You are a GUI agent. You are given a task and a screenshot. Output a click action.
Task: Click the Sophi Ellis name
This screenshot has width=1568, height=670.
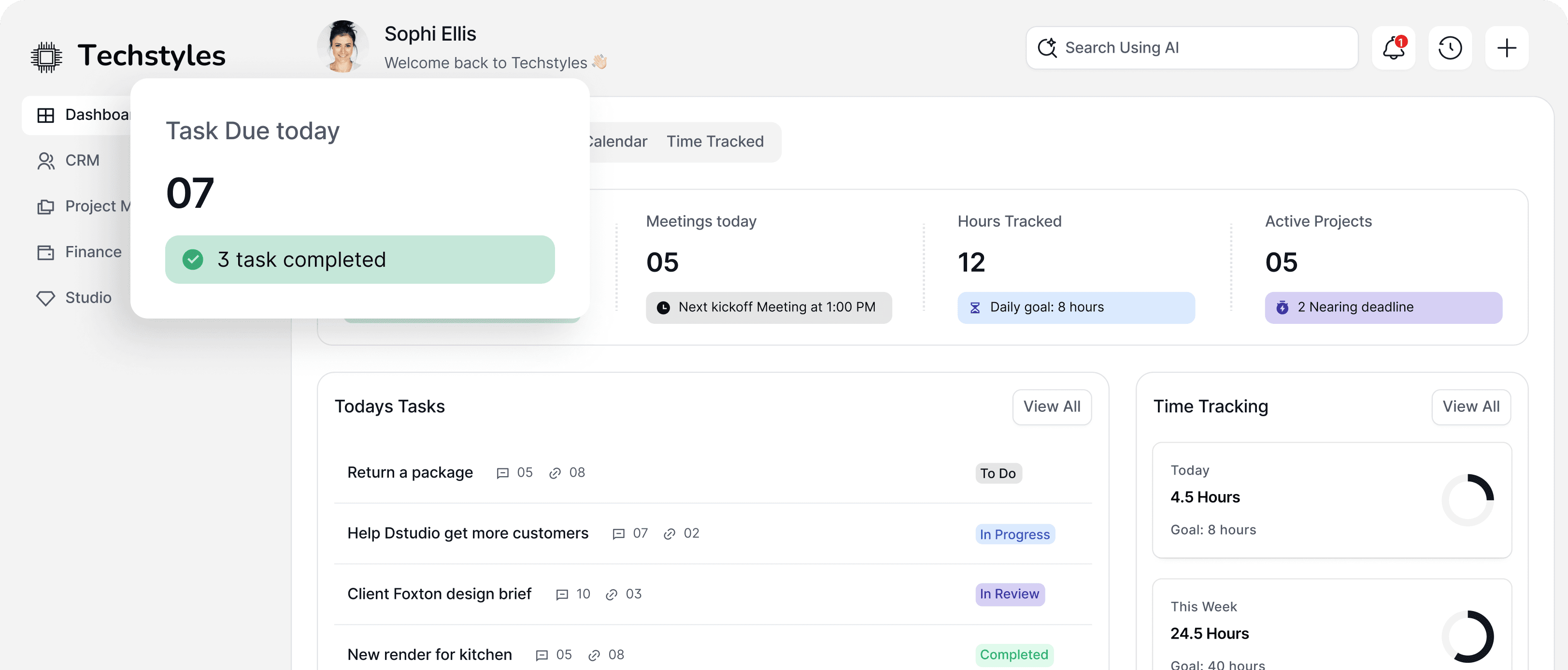click(430, 34)
